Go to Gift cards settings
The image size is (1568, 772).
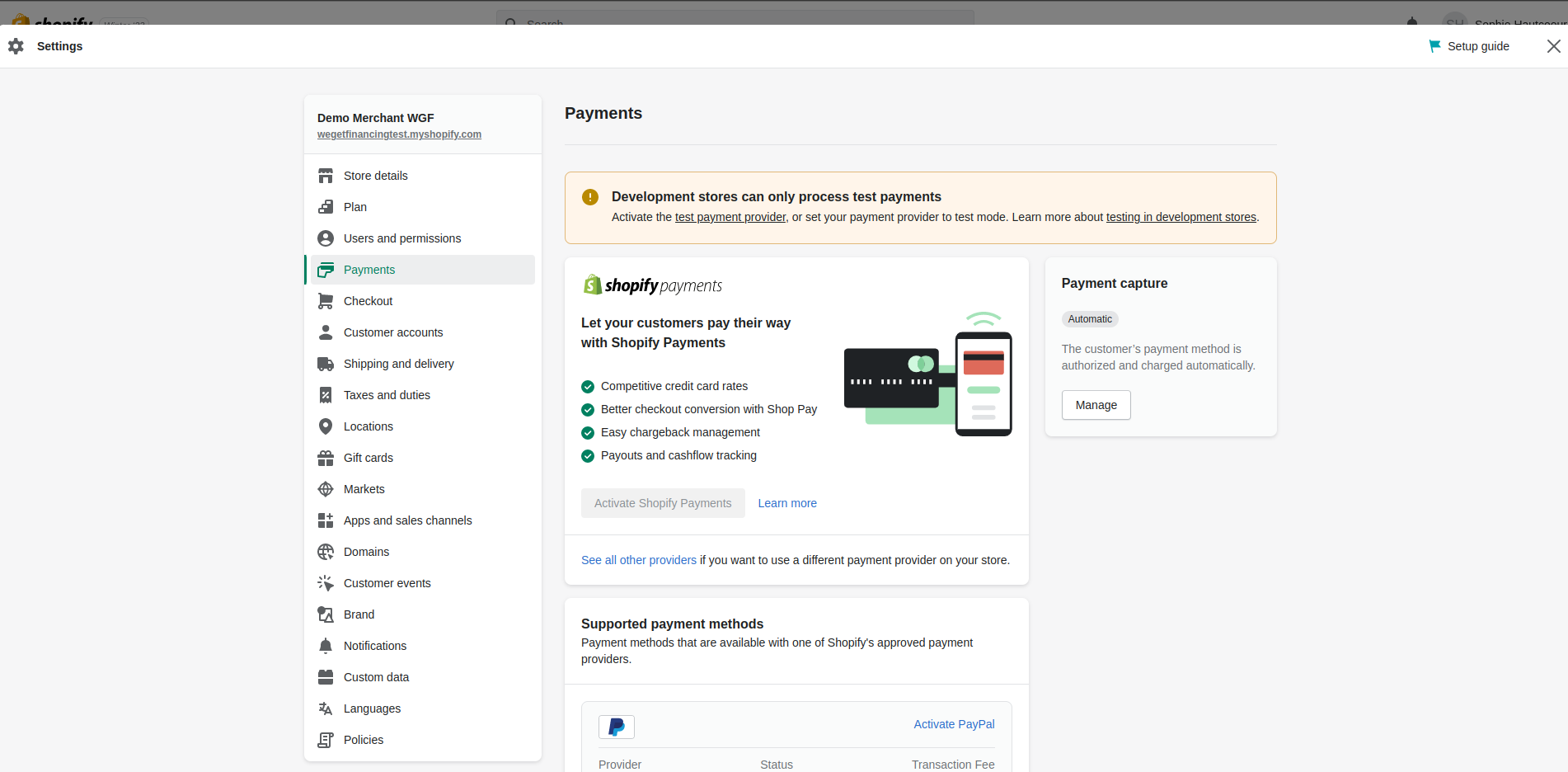tap(423, 458)
